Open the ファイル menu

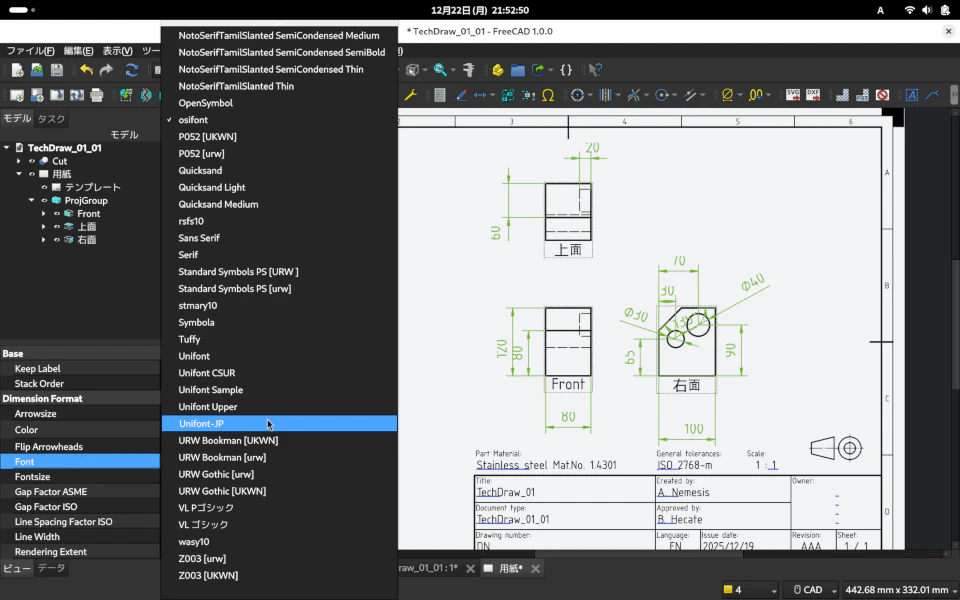(x=30, y=51)
